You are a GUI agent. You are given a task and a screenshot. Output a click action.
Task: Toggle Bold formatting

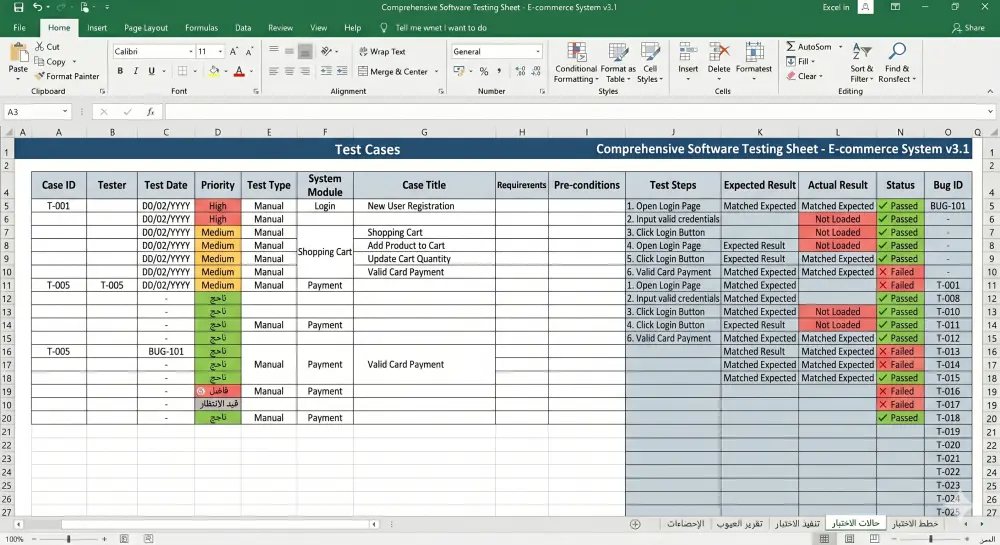(x=120, y=71)
